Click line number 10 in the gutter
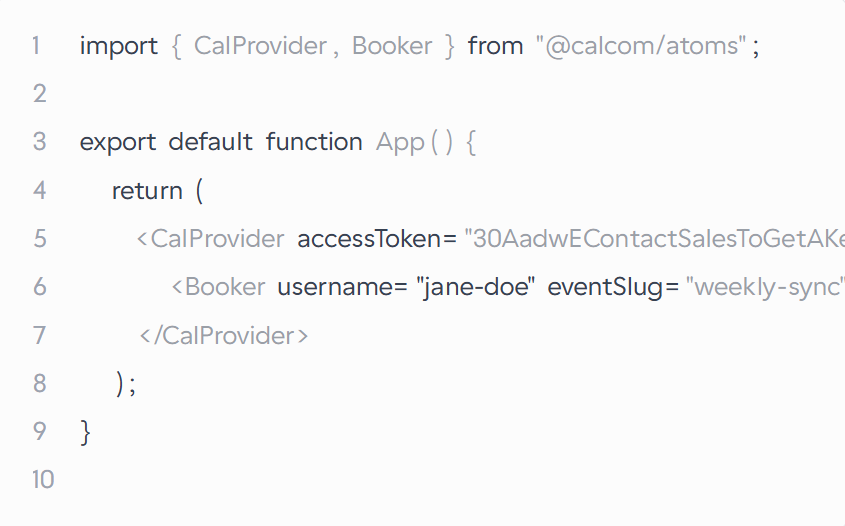 43,480
